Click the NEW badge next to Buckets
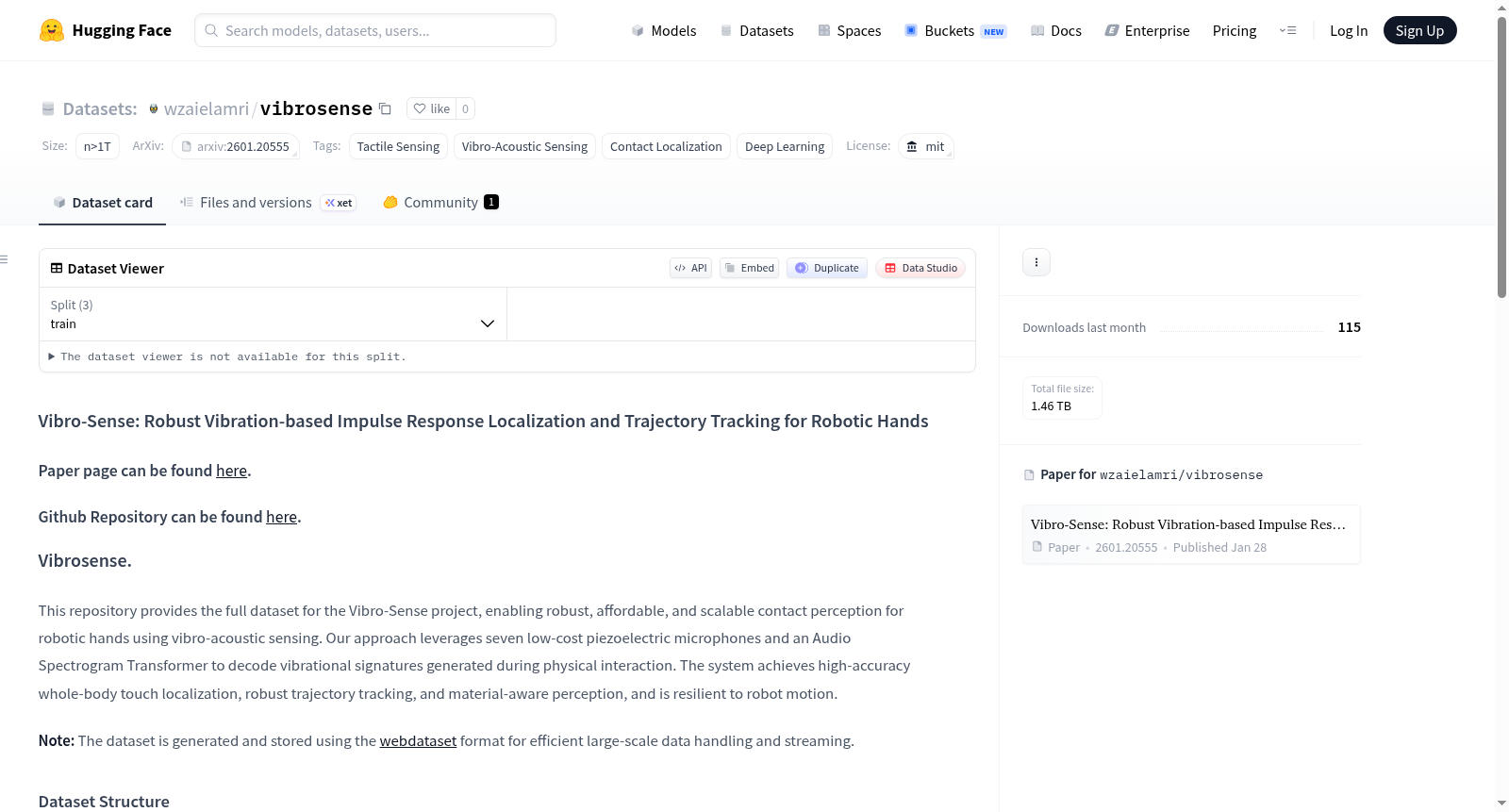 point(994,31)
